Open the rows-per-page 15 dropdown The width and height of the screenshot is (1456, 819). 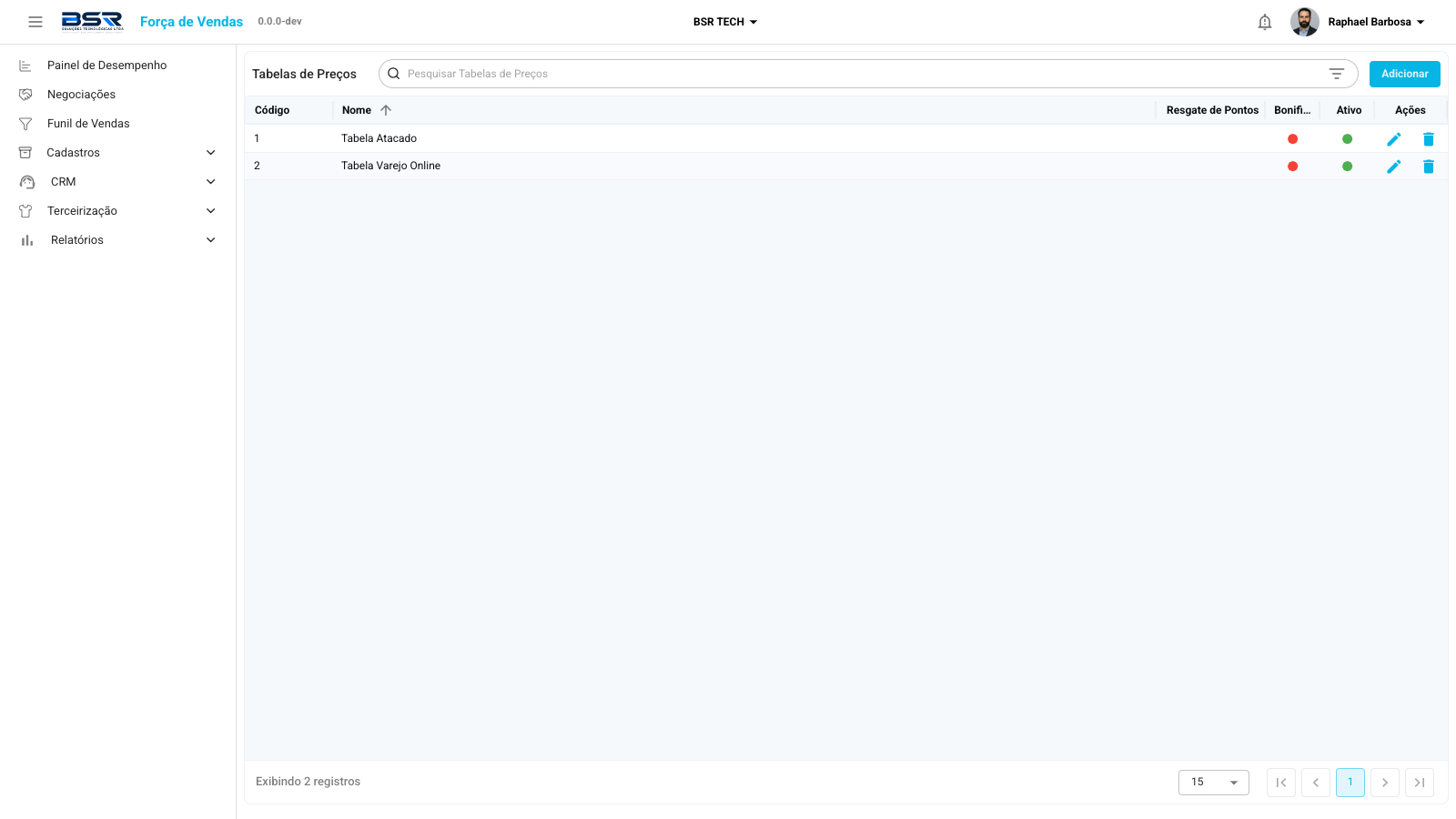coord(1214,783)
